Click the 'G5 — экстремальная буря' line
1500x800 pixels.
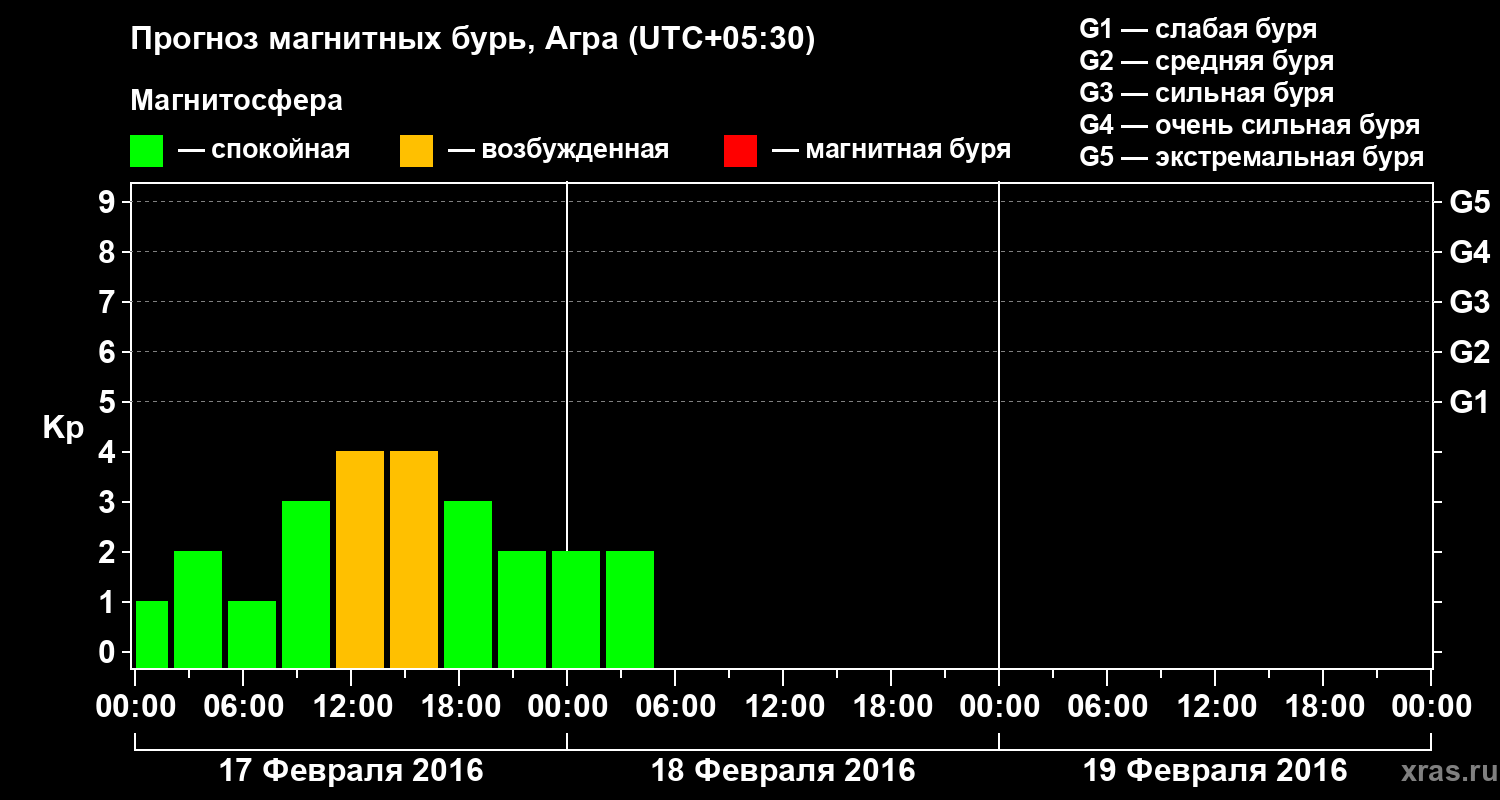[1252, 157]
